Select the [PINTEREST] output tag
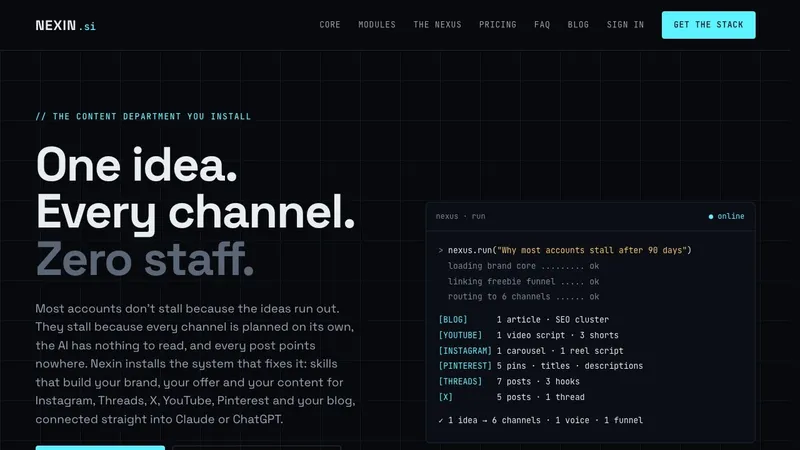The height and width of the screenshot is (450, 800). pyautogui.click(x=465, y=366)
